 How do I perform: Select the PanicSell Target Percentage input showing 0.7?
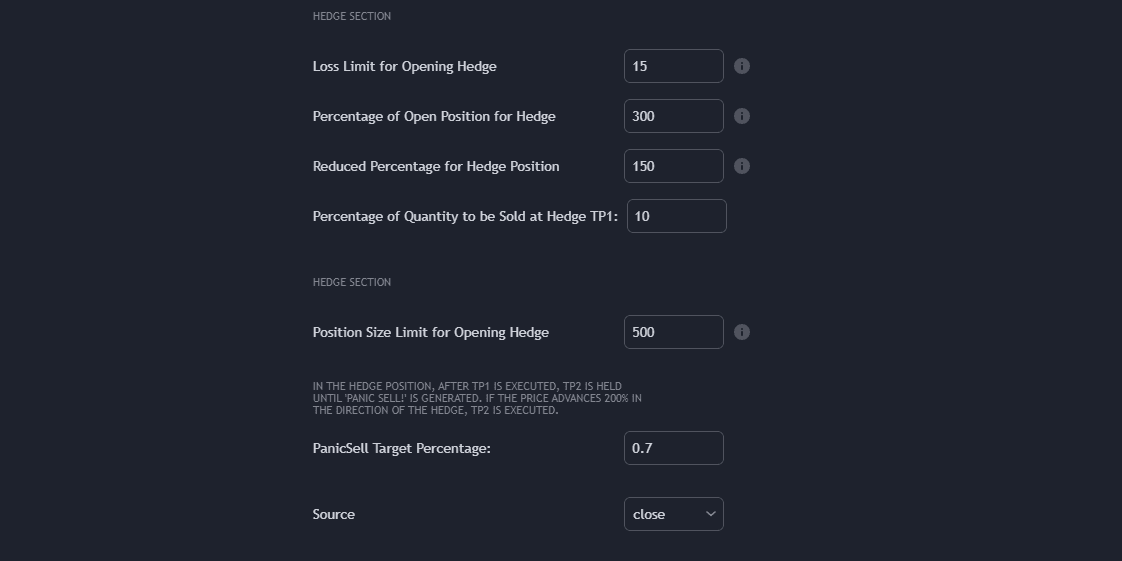[x=673, y=448]
